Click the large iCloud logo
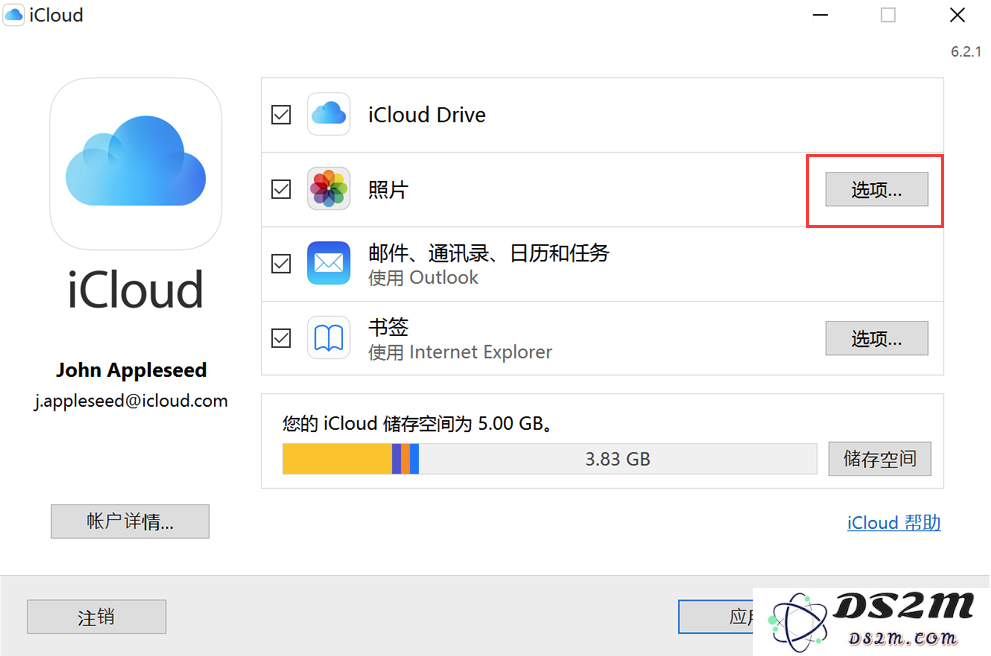 pos(136,164)
